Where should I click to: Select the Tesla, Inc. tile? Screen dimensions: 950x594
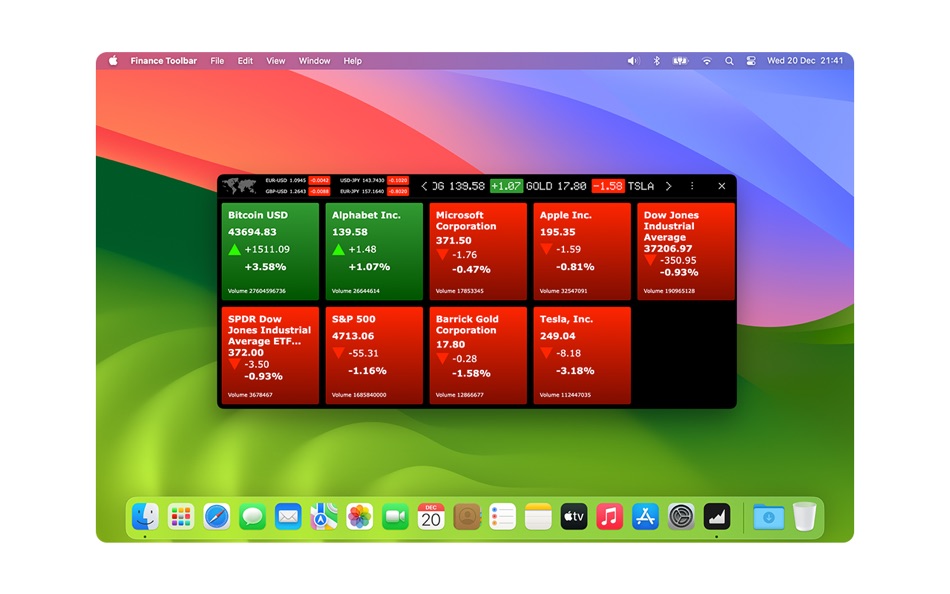[x=582, y=355]
